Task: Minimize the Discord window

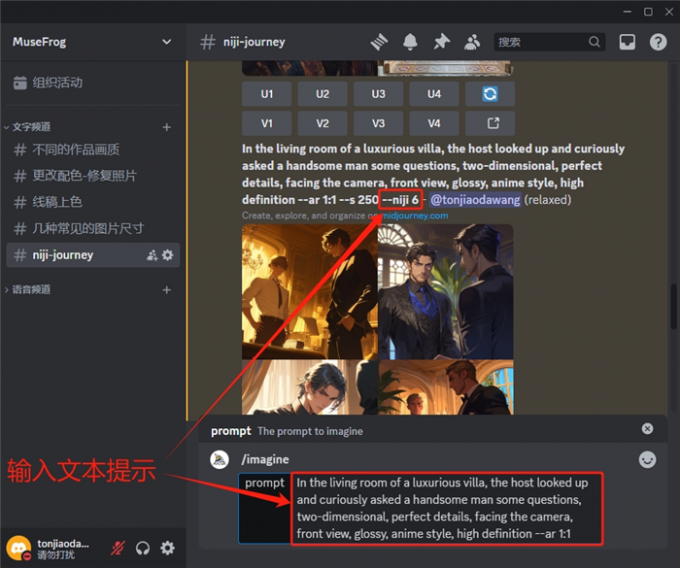Action: click(627, 12)
